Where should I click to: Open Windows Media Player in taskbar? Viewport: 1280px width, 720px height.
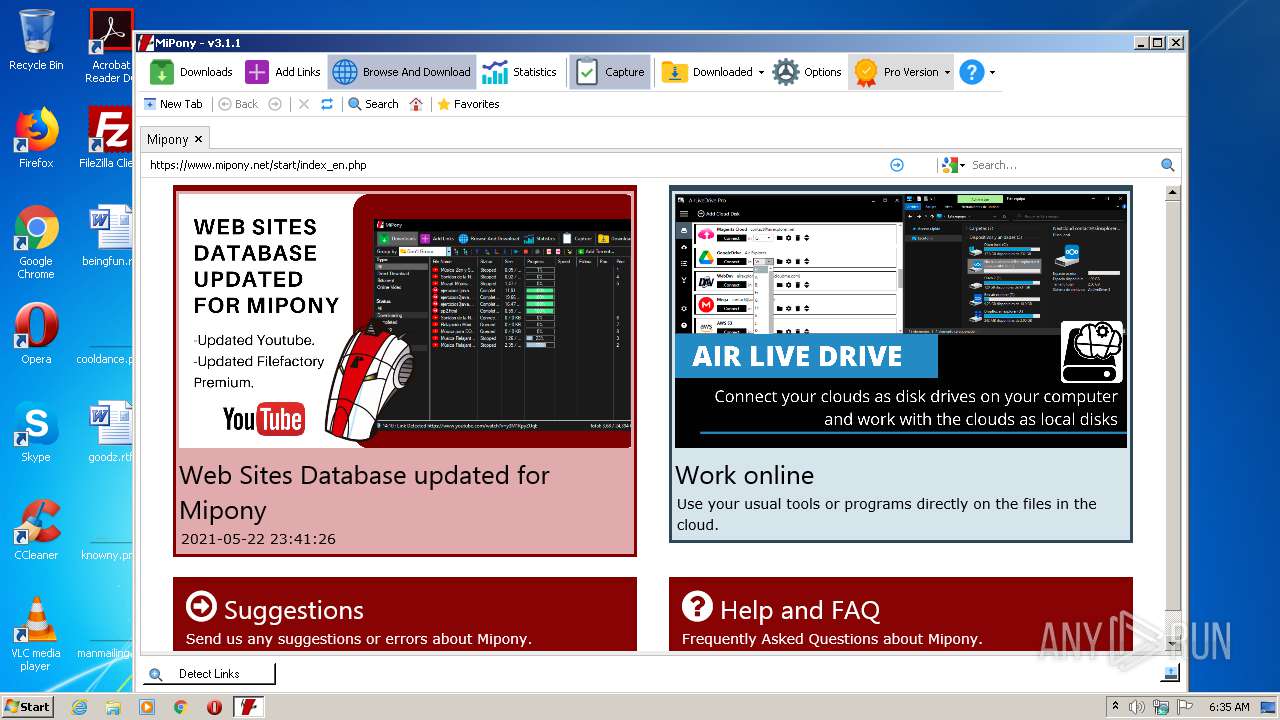(x=147, y=707)
